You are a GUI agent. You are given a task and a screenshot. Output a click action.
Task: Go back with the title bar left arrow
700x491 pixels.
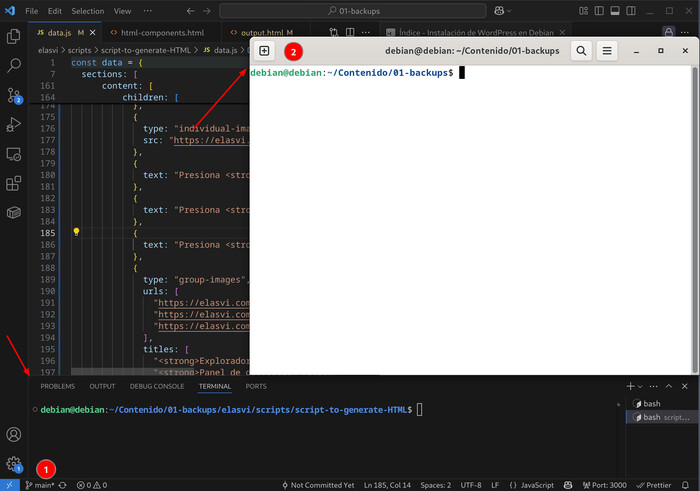191,11
